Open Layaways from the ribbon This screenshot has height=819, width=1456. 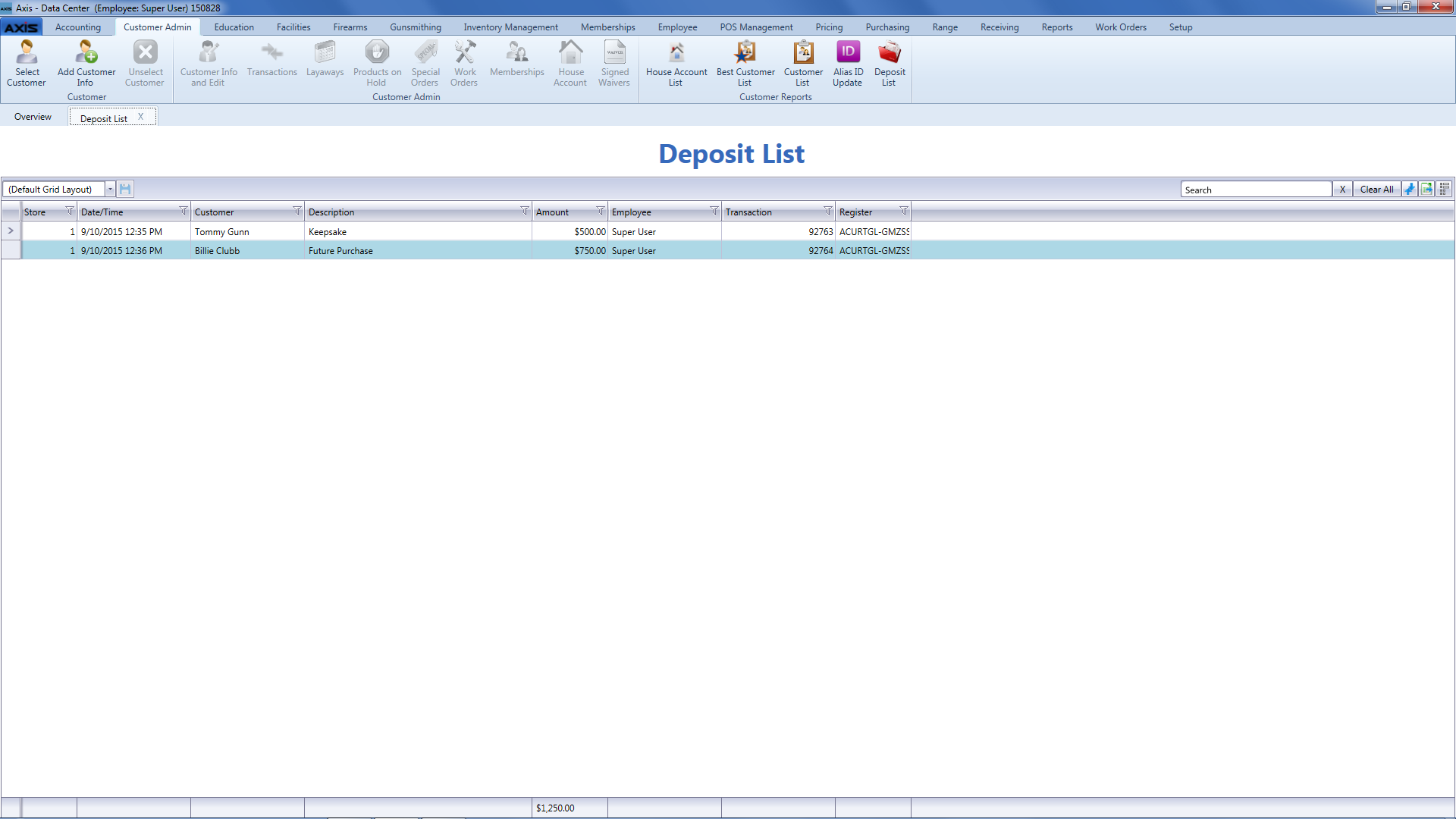(x=325, y=59)
